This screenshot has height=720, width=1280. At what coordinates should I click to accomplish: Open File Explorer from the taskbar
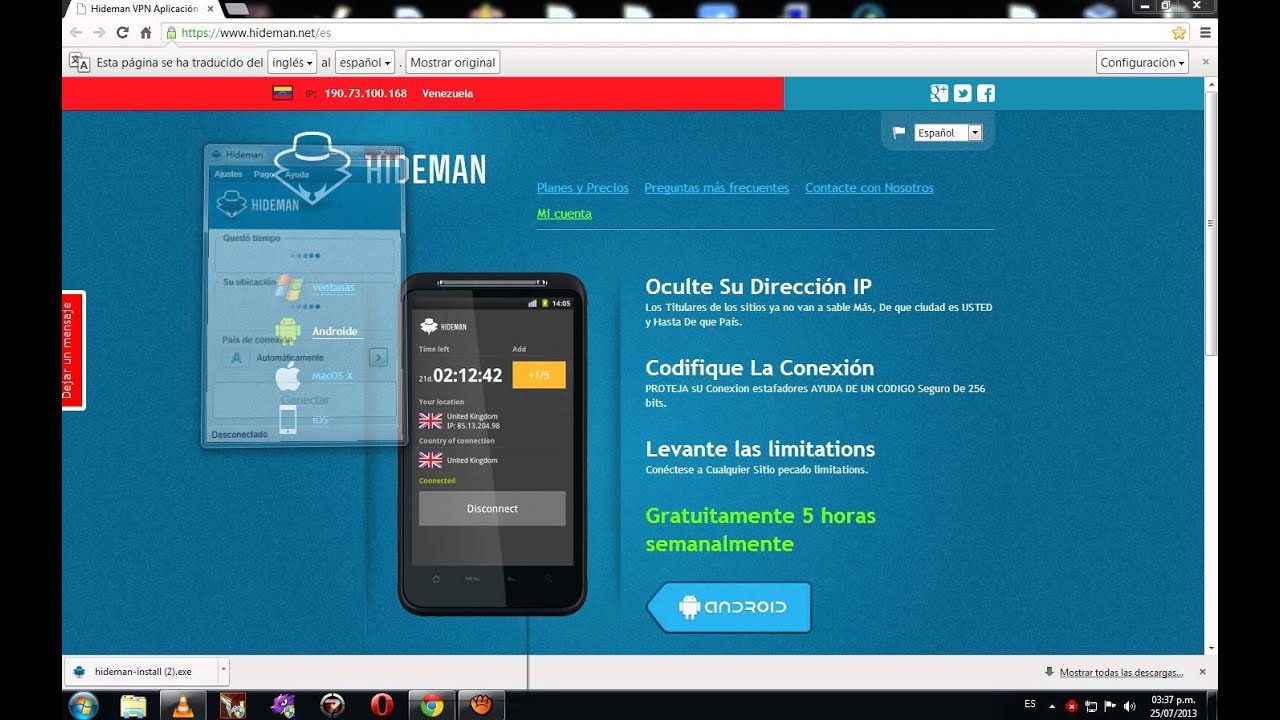(x=133, y=705)
